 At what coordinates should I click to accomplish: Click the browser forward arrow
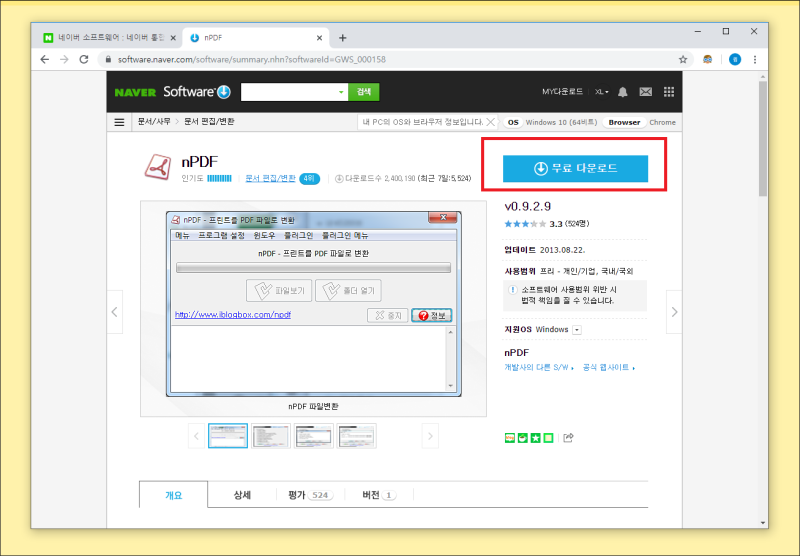click(64, 59)
